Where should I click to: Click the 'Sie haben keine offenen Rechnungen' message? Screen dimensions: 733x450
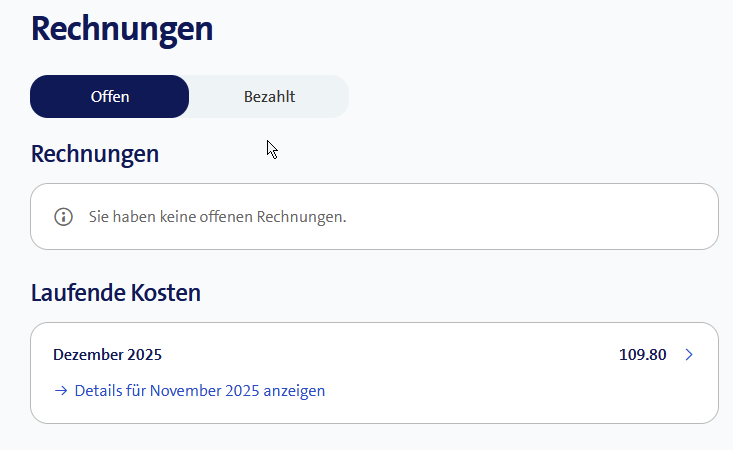click(217, 216)
